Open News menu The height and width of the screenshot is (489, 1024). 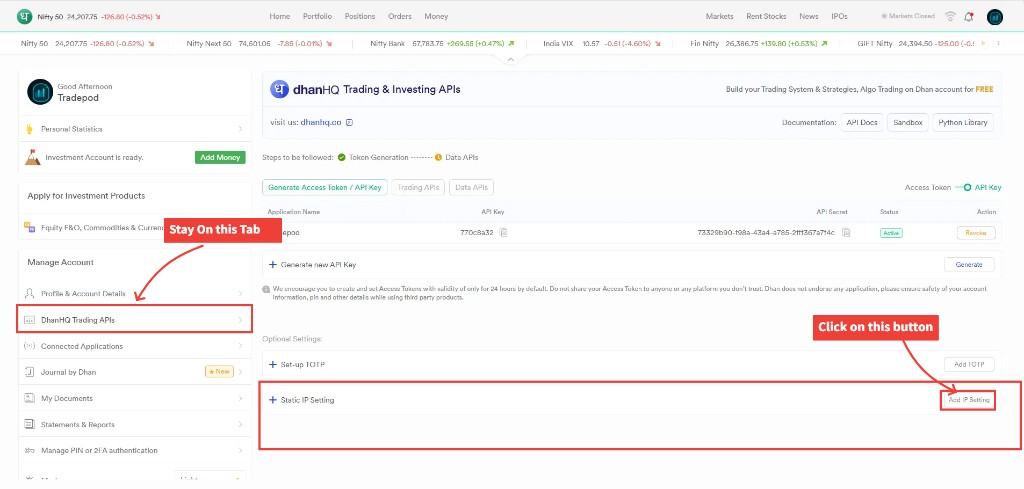[x=808, y=16]
